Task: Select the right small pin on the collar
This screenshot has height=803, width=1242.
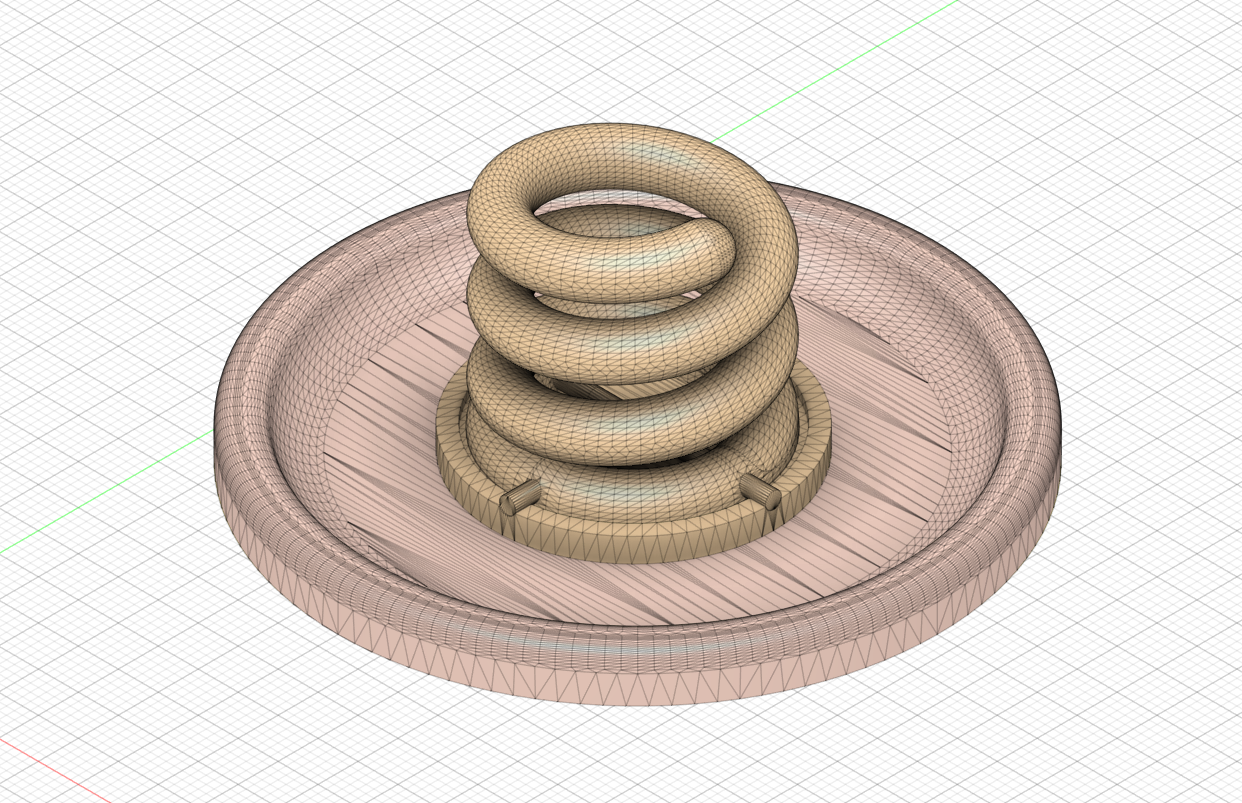Action: tap(760, 490)
